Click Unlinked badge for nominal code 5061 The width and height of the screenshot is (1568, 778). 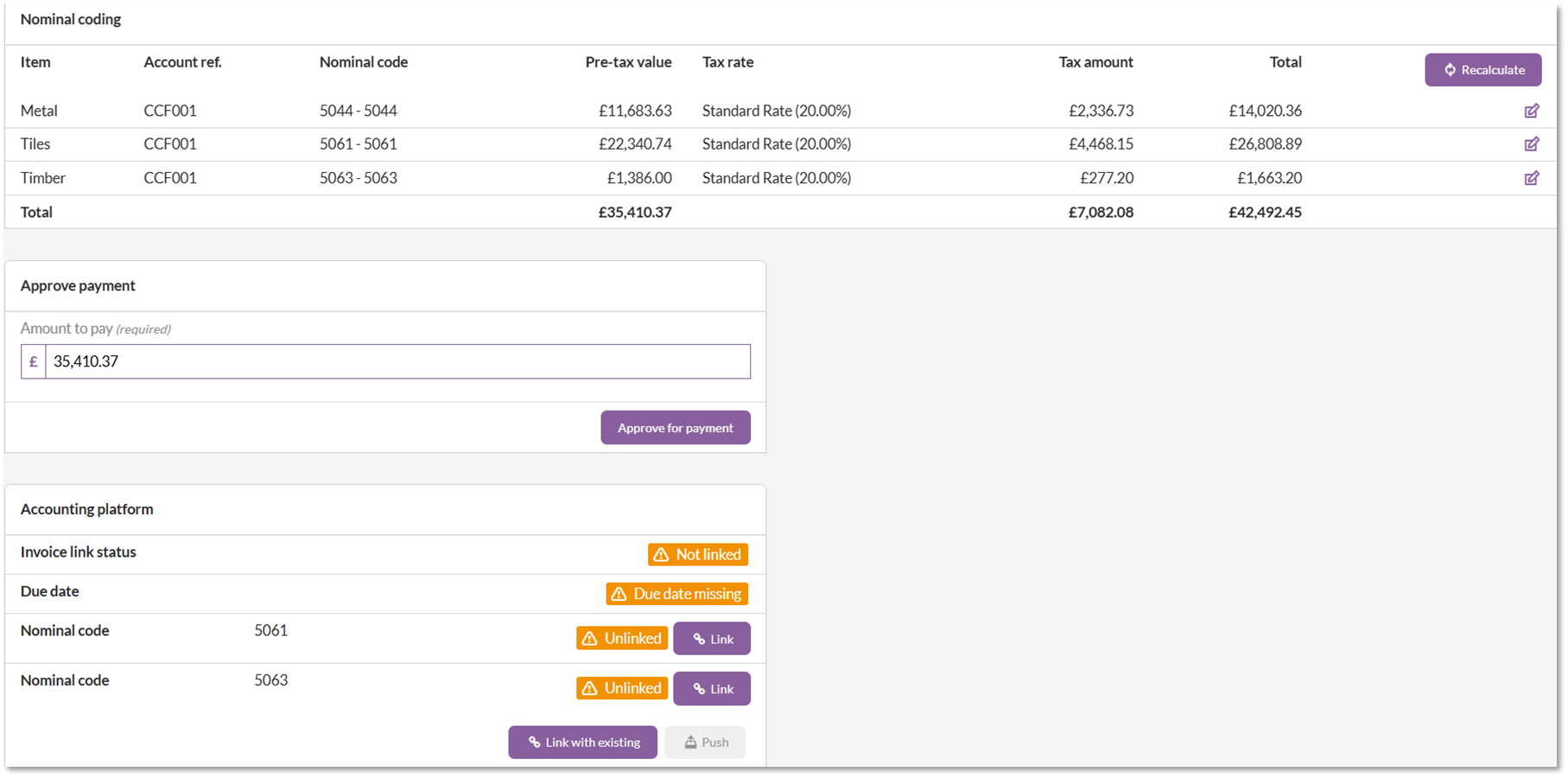622,638
